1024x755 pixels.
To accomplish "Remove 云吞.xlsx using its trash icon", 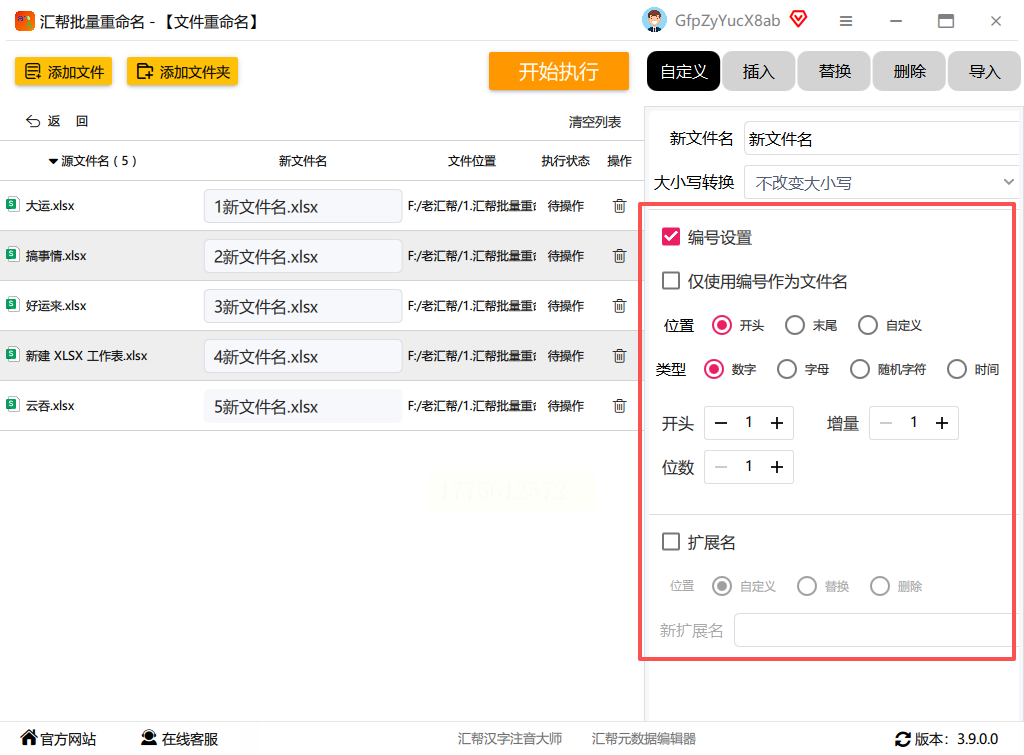I will point(619,406).
